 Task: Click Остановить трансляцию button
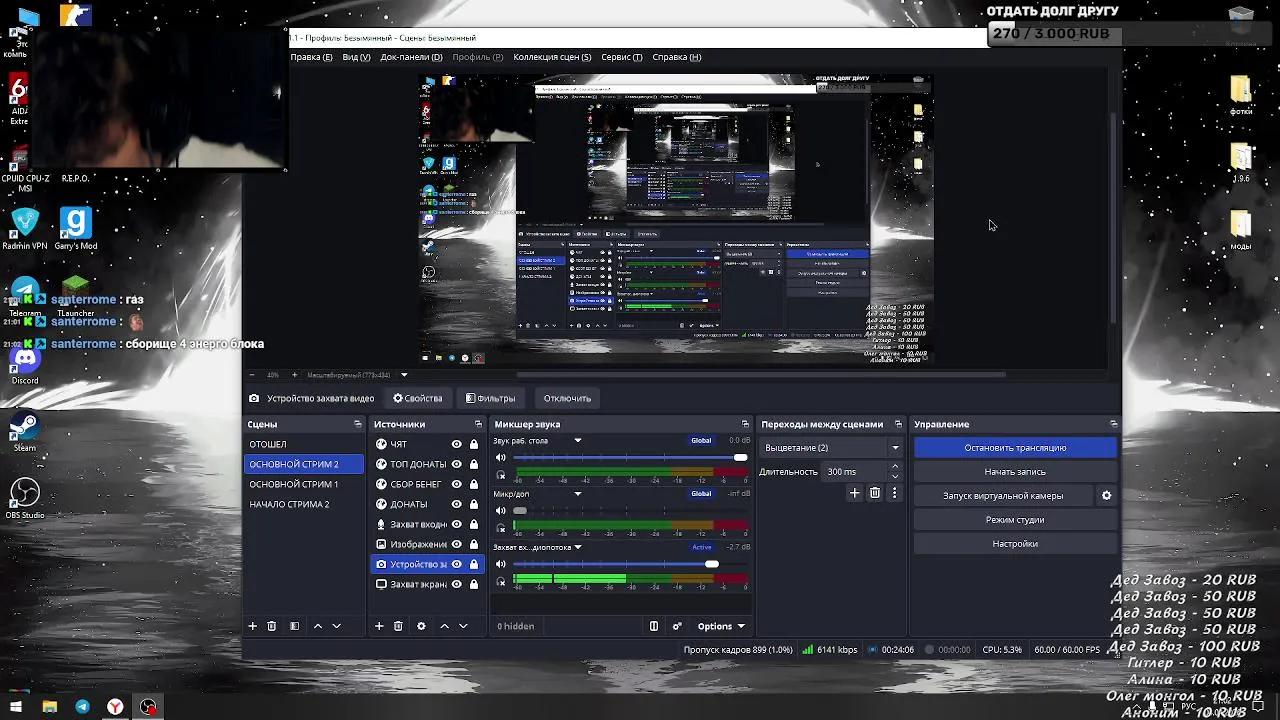point(1015,448)
